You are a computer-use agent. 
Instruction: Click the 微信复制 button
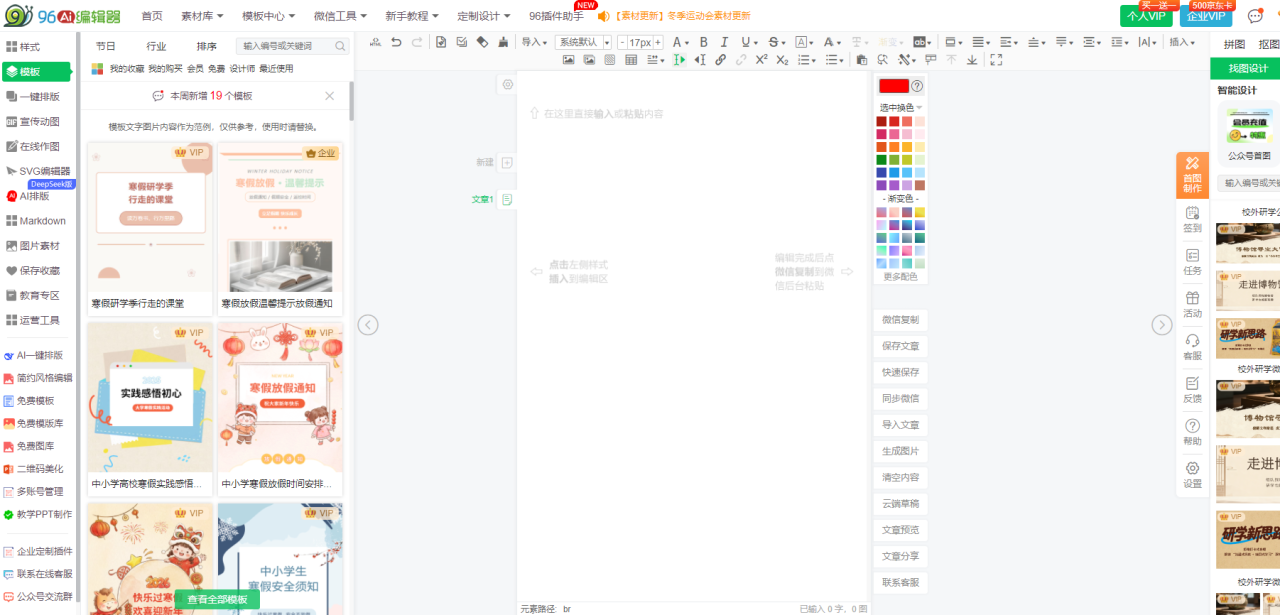[x=900, y=320]
